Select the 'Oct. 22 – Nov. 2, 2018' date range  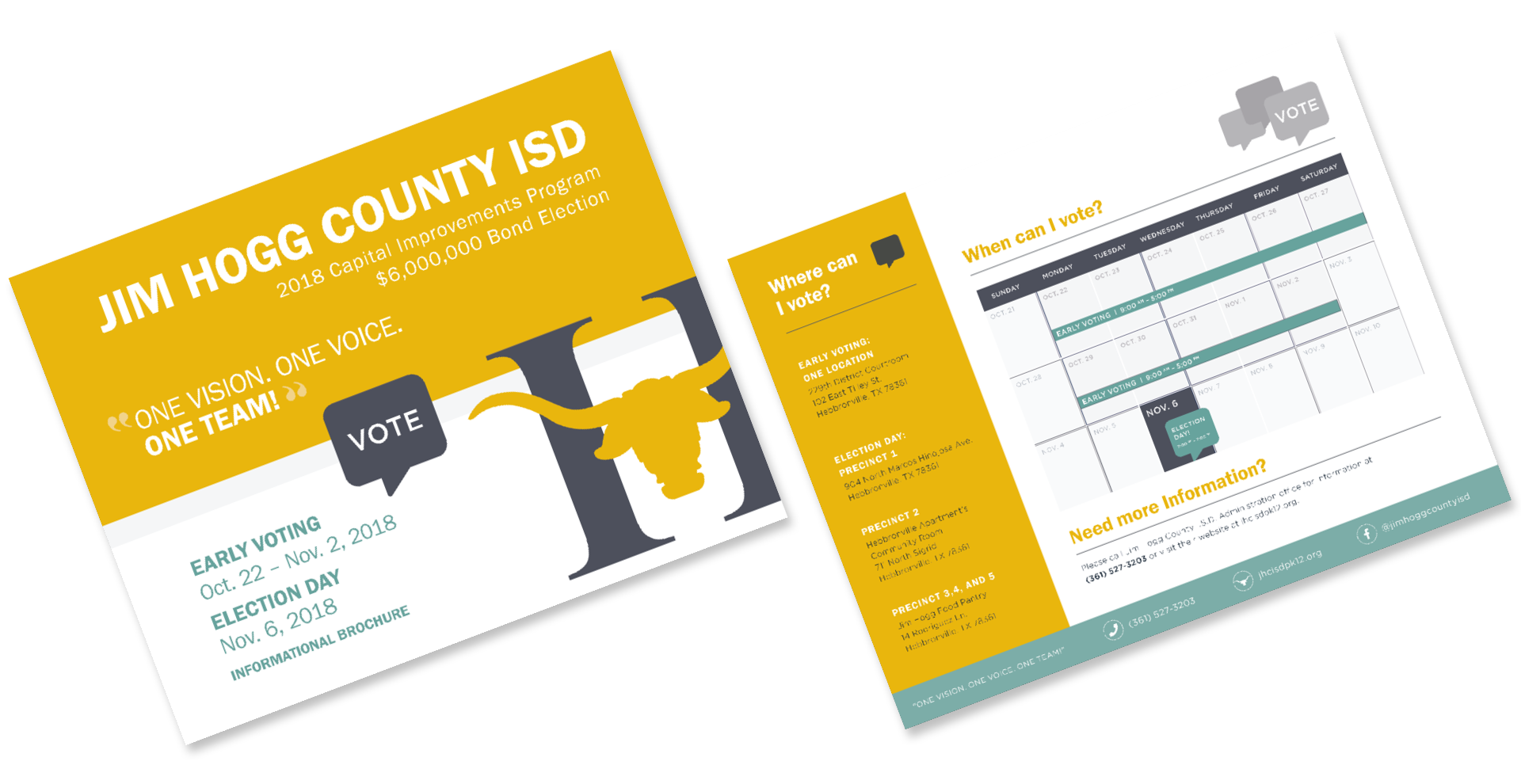pyautogui.click(x=298, y=558)
